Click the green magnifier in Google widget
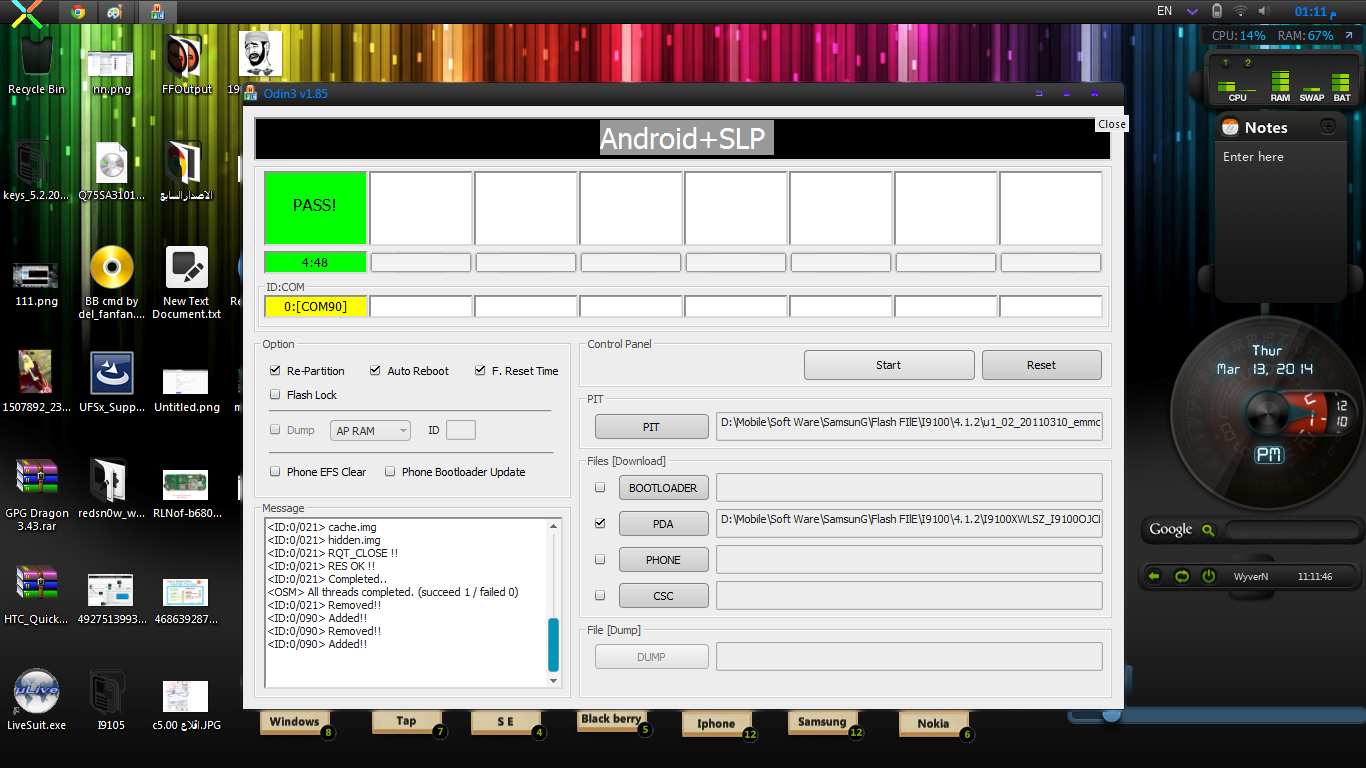 [1207, 530]
